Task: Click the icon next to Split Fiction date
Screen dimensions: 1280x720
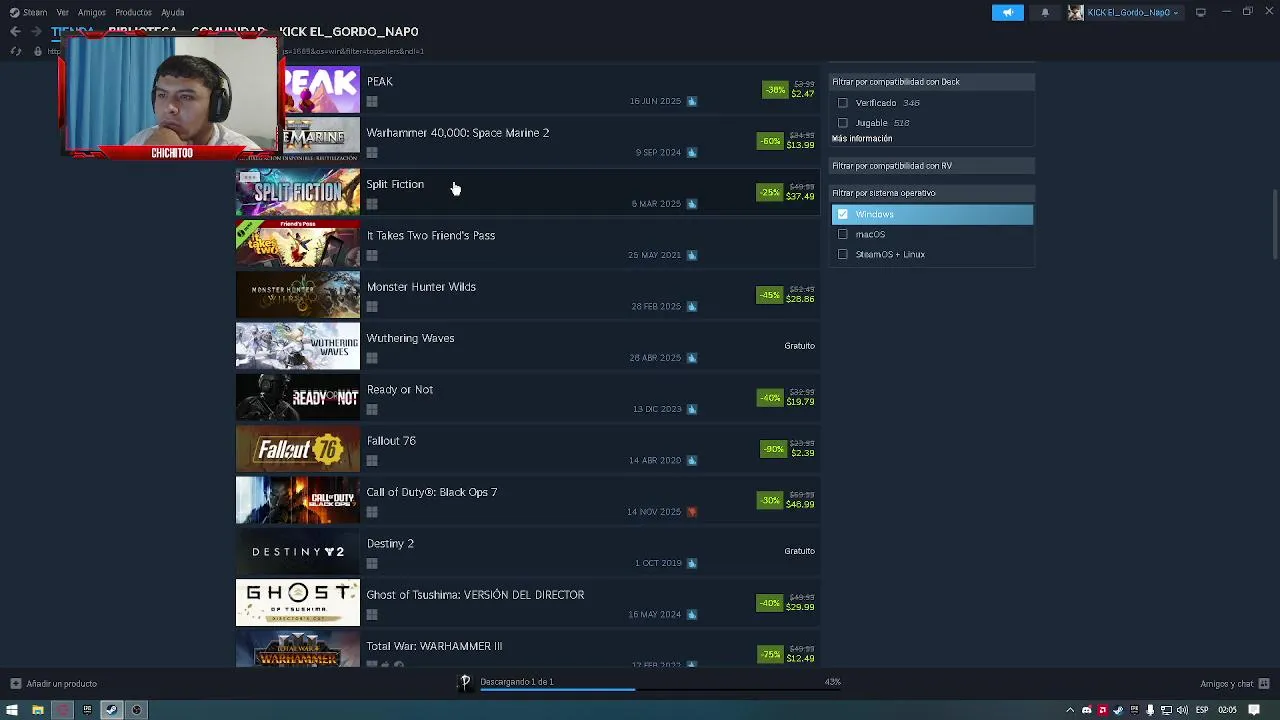Action: (691, 204)
